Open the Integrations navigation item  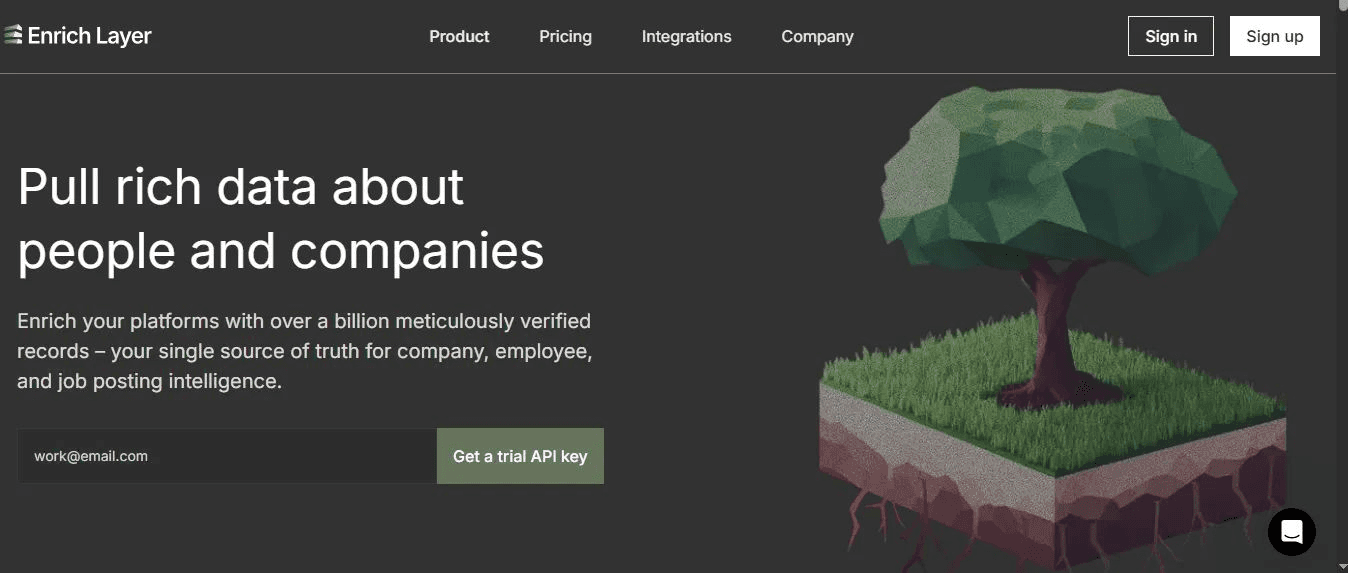click(x=686, y=36)
